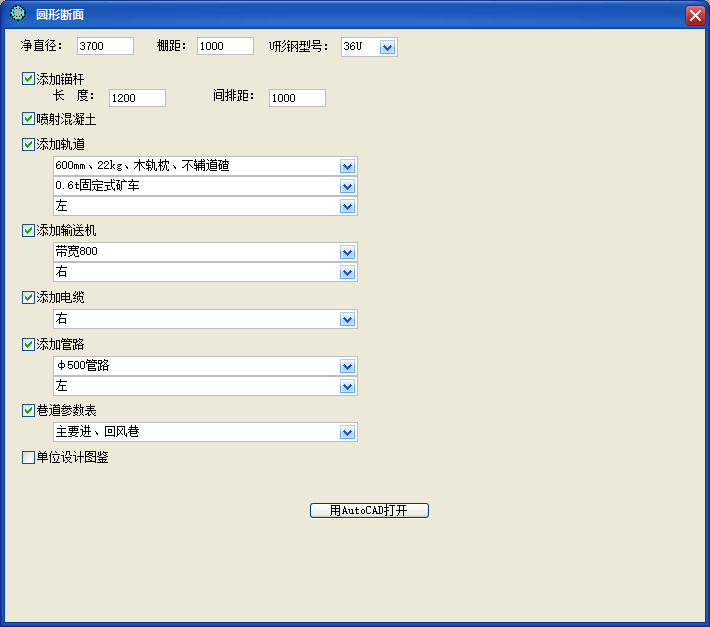Viewport: 710px width, 627px height.
Task: Toggle the 添加轨道 checkbox
Action: [28, 144]
